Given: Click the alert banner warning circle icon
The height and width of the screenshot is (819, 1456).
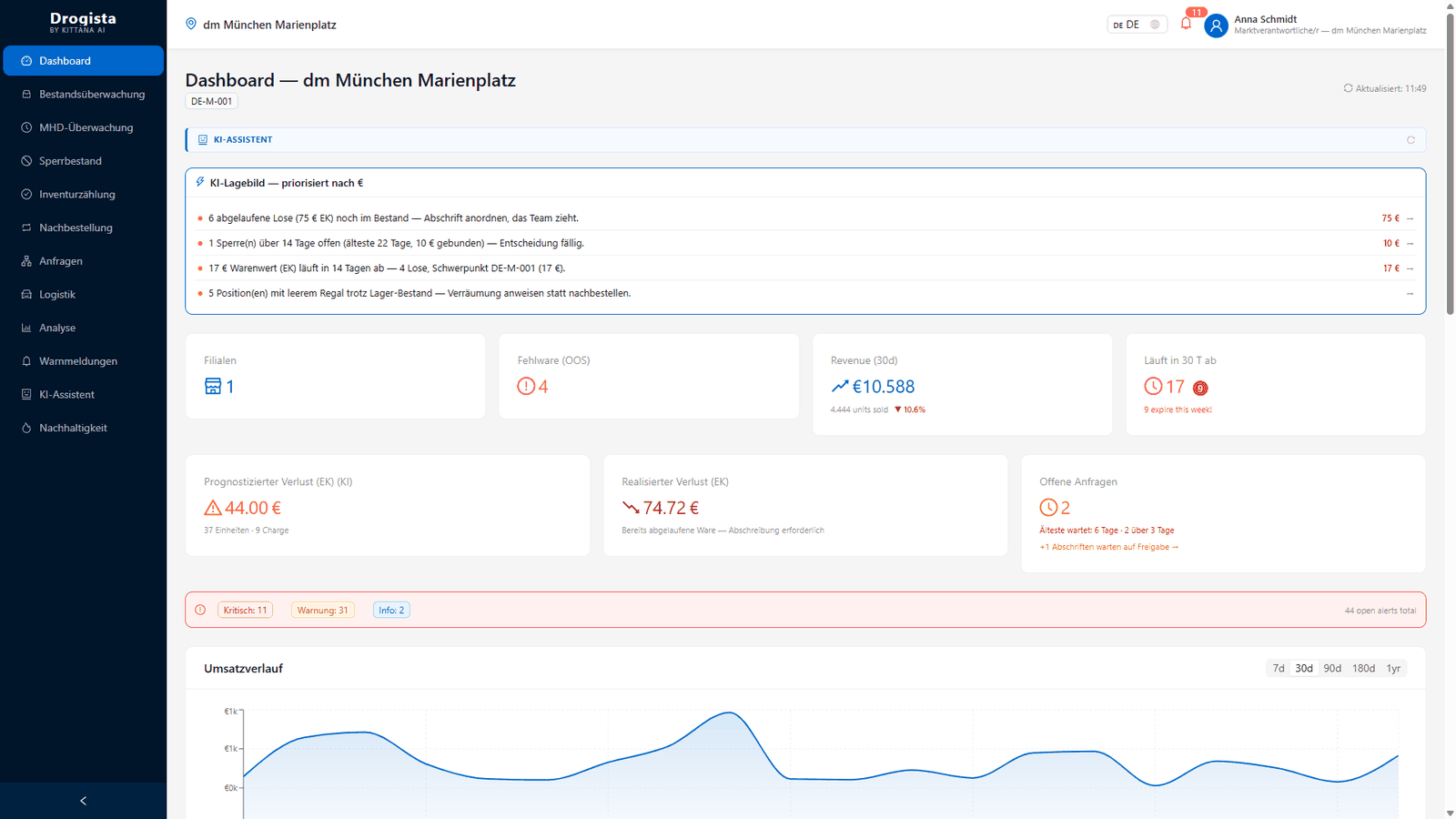Looking at the screenshot, I should point(200,611).
